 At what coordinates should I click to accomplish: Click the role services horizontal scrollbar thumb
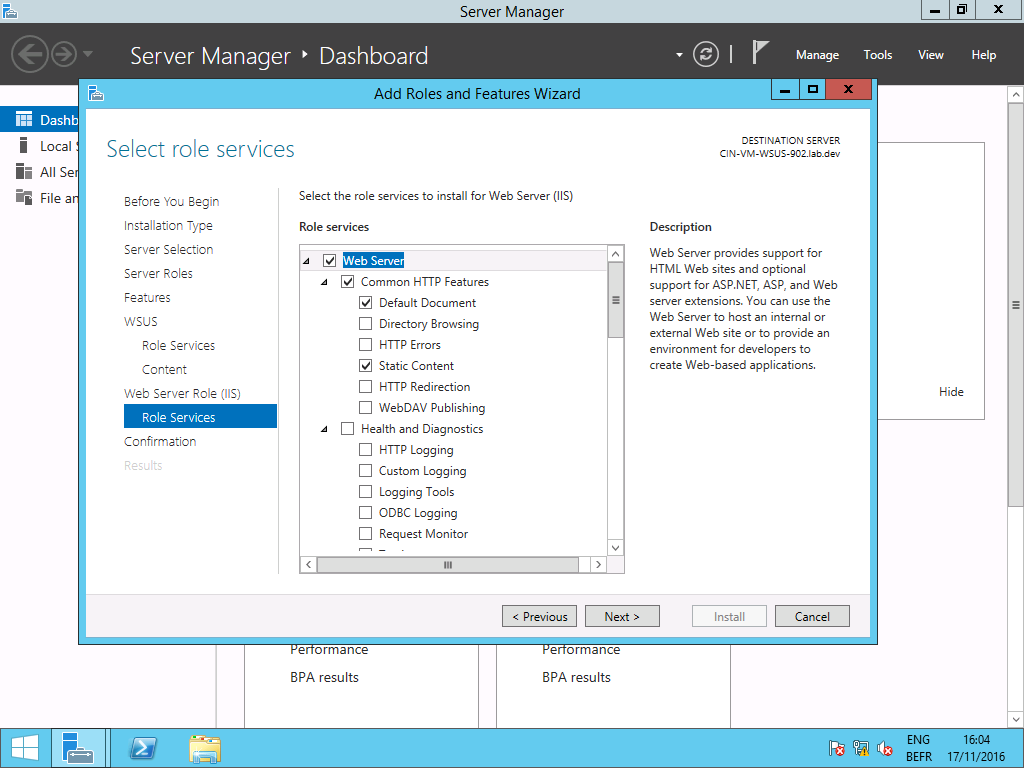448,564
